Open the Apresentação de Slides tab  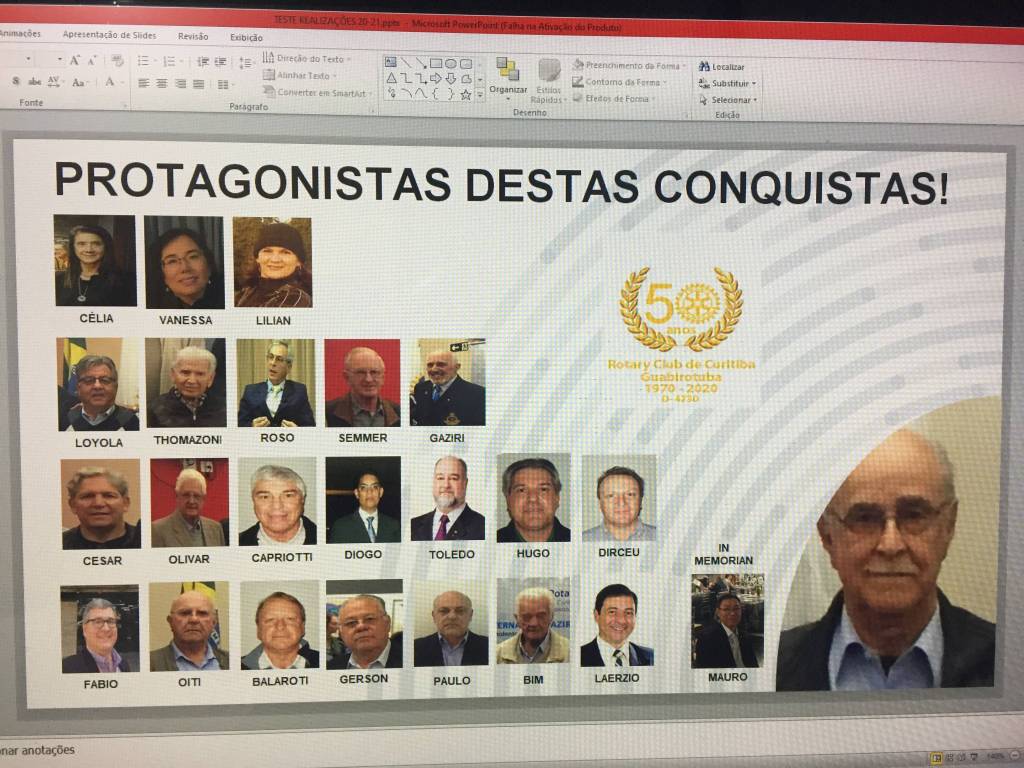click(109, 35)
